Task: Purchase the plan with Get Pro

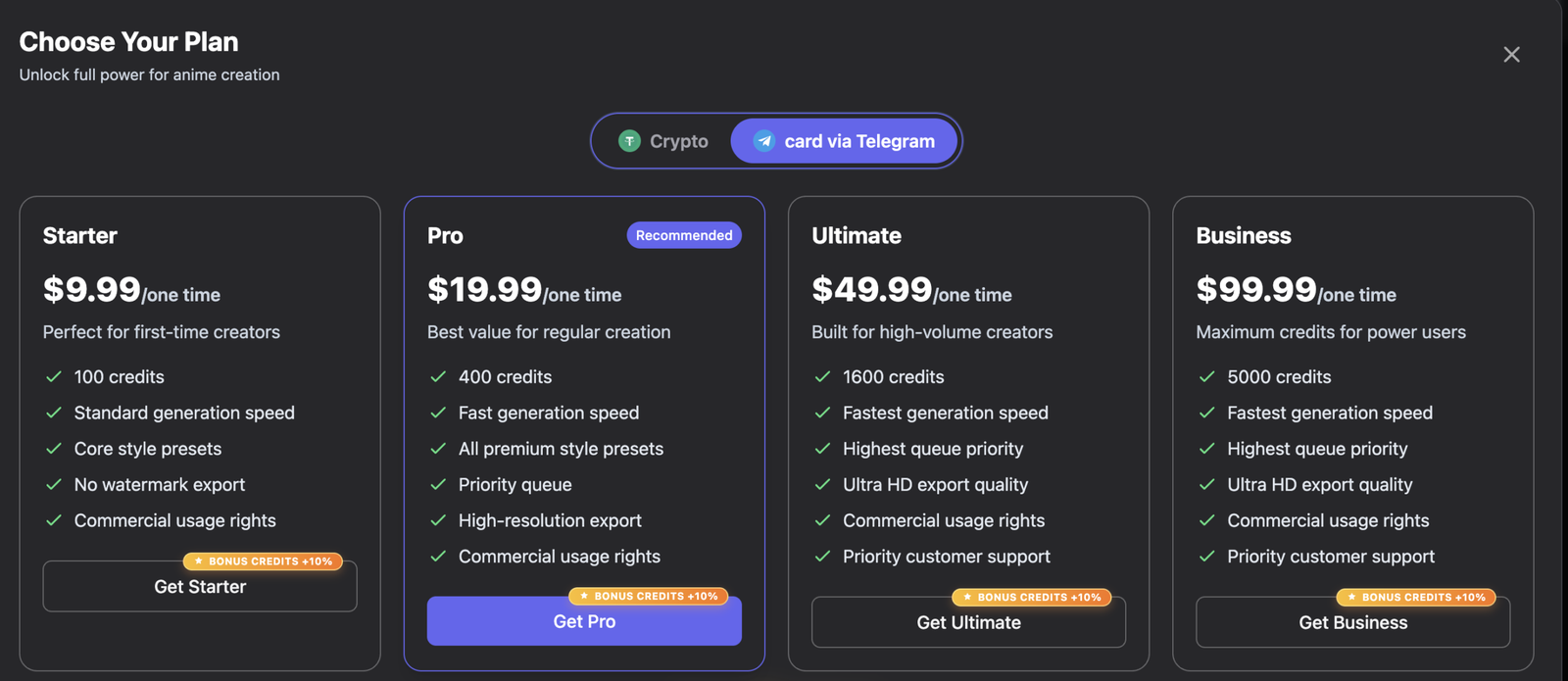Action: tap(584, 621)
